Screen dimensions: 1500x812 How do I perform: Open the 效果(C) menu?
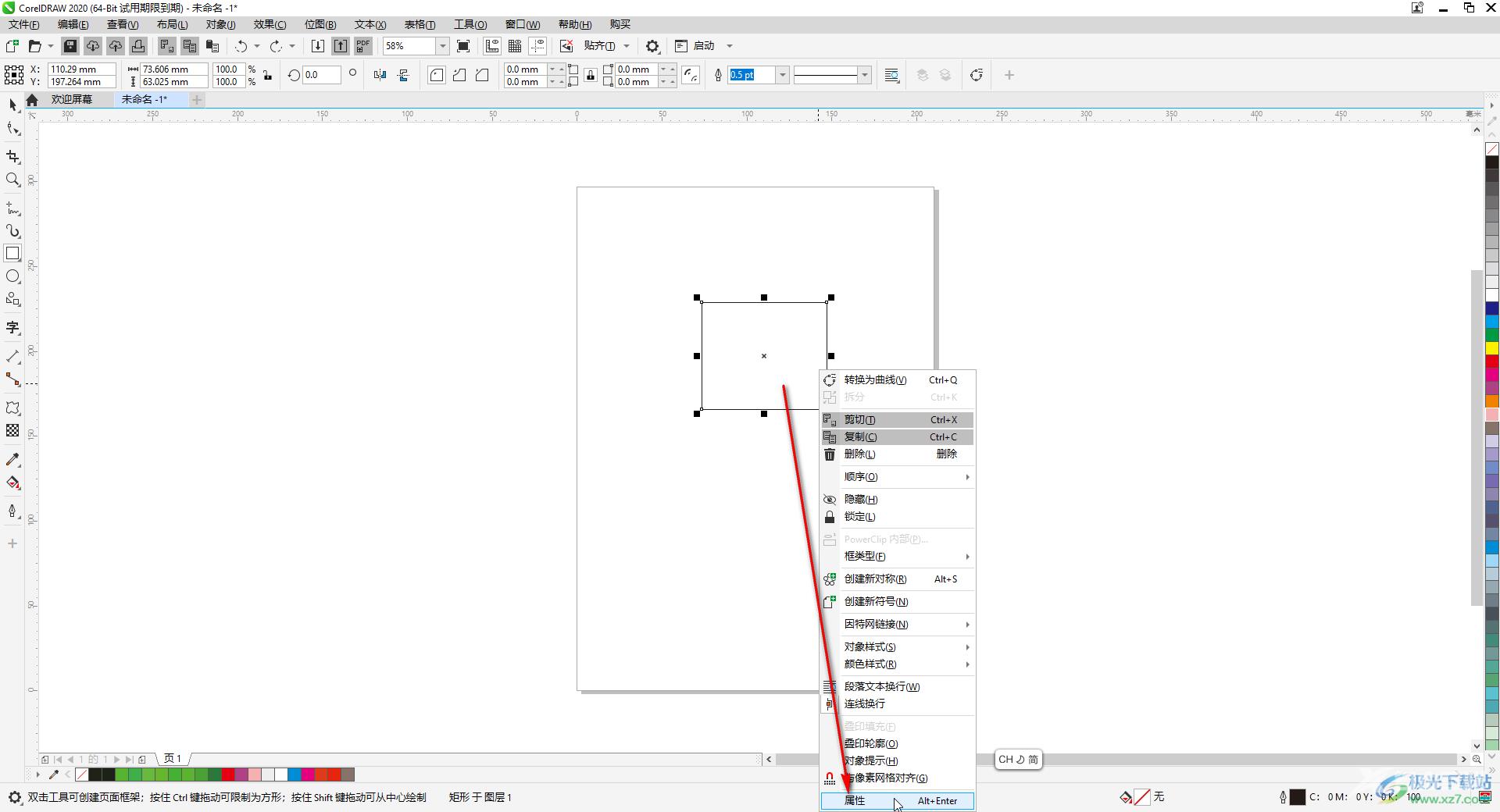[x=270, y=24]
